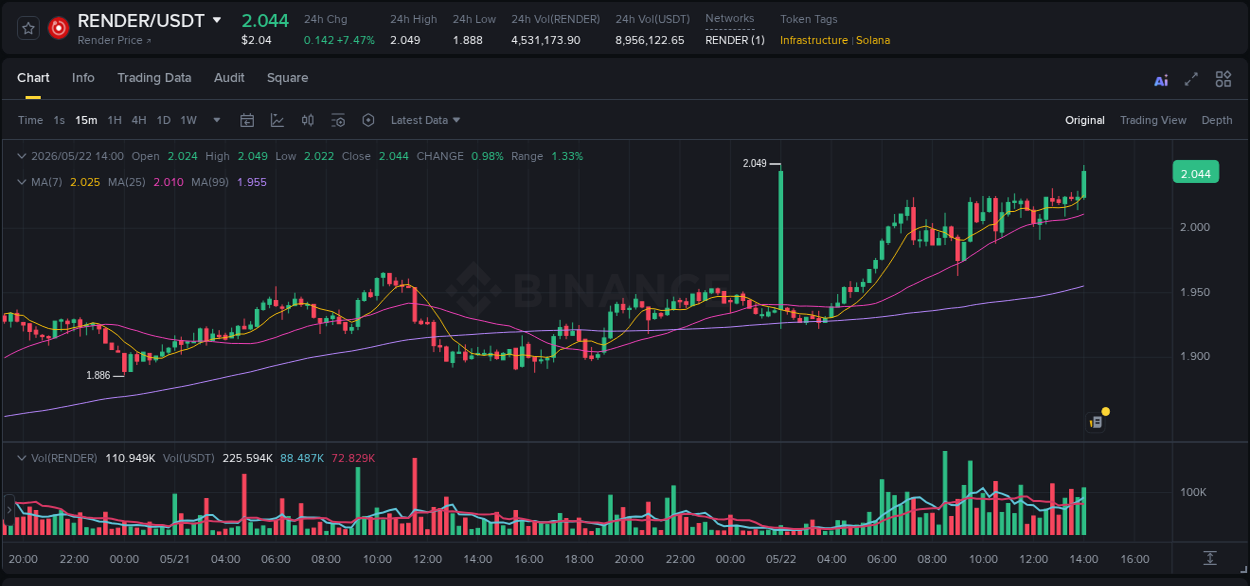Switch to the Chart tab
The height and width of the screenshot is (586, 1250).
33,78
